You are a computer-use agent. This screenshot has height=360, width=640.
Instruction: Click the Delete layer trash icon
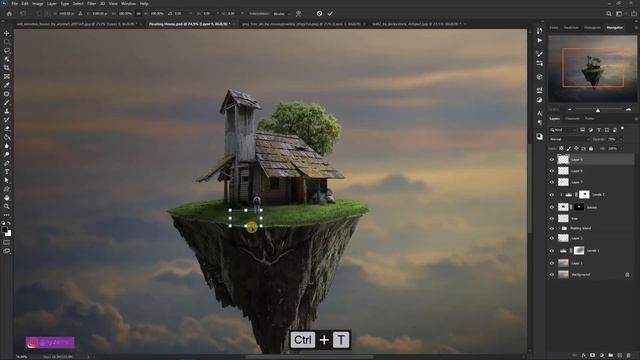[x=629, y=356]
